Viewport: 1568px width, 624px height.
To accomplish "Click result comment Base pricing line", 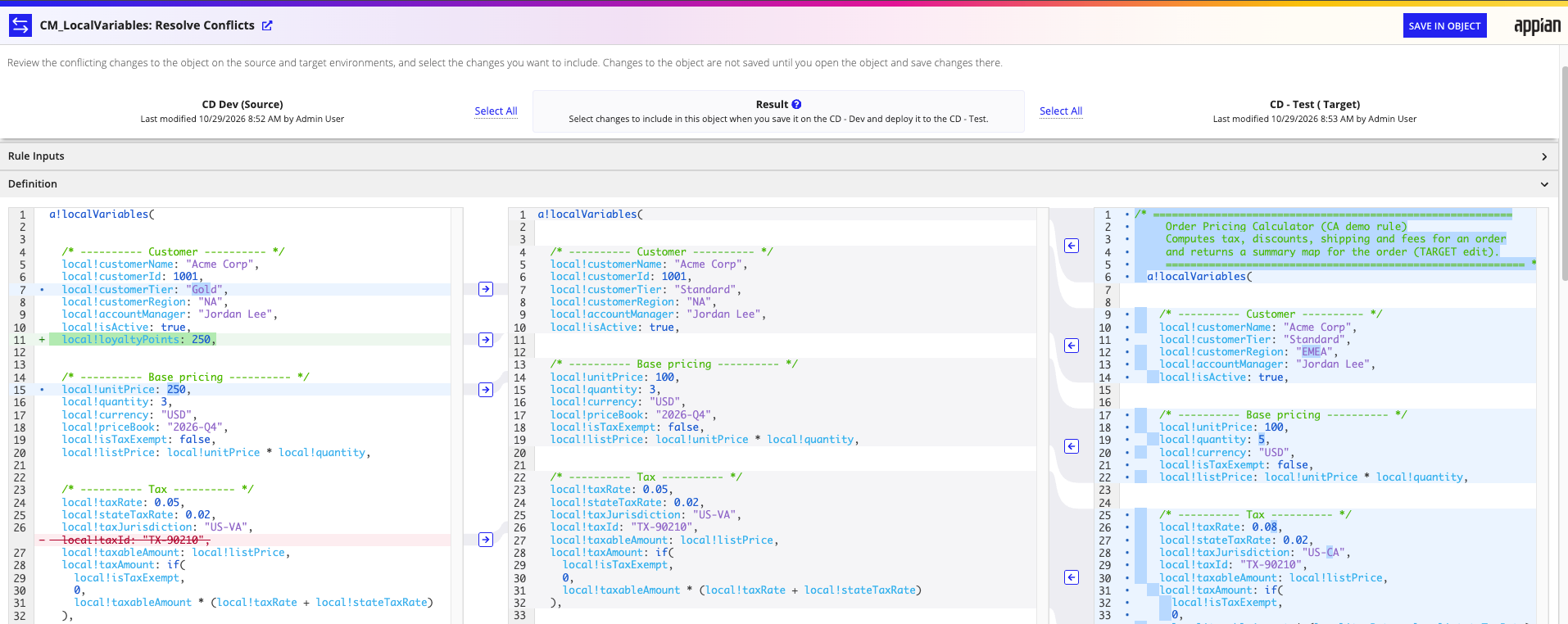I will click(x=674, y=364).
